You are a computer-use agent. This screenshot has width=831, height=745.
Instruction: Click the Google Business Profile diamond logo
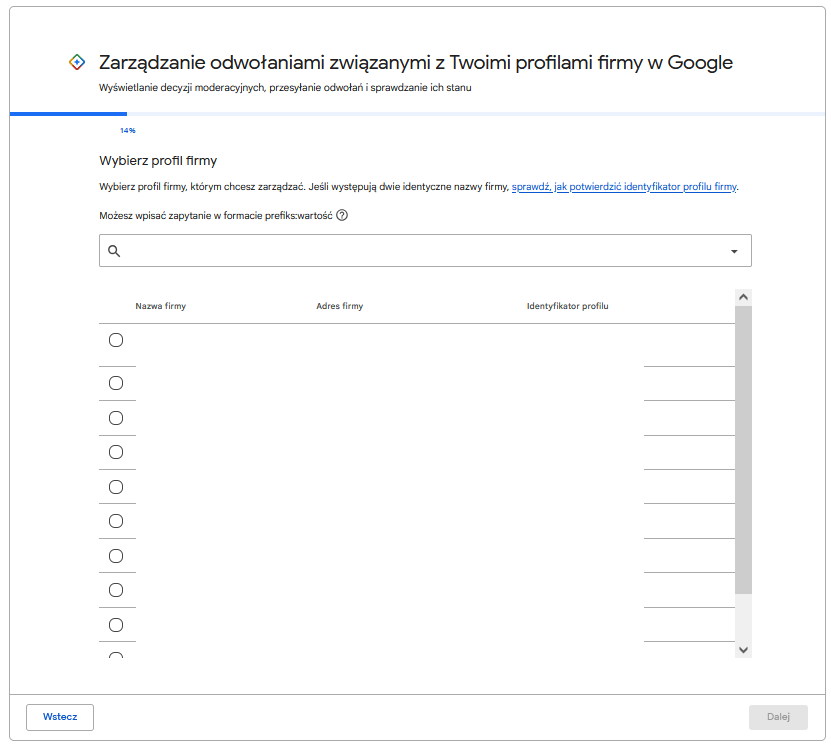click(x=77, y=62)
